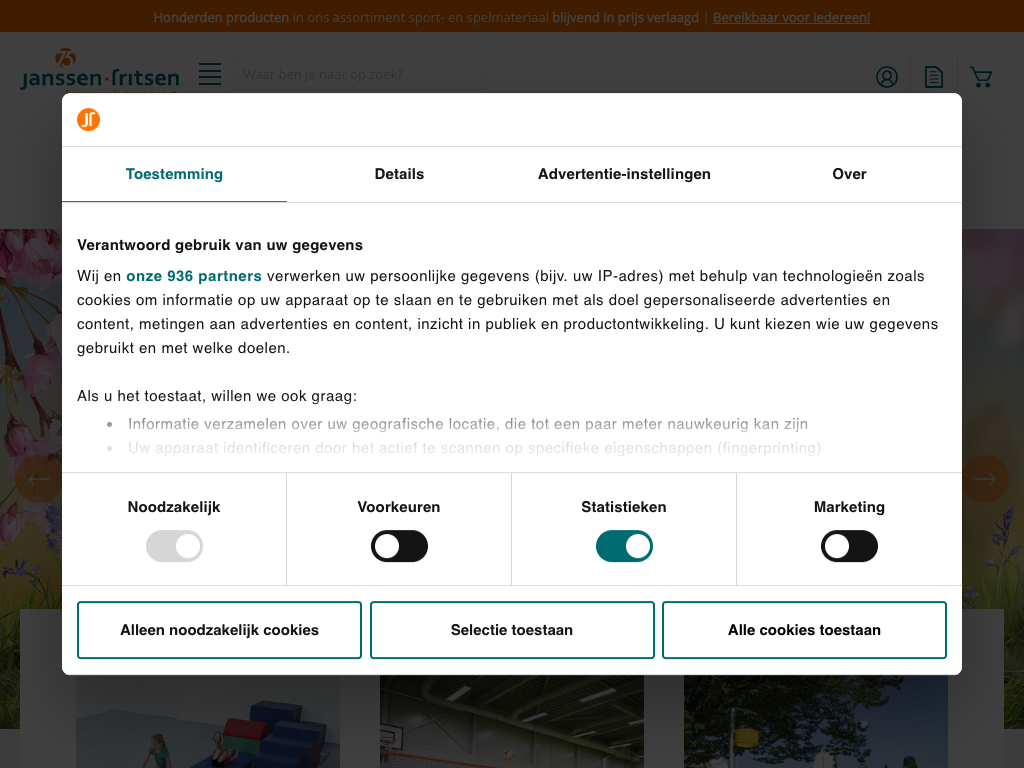Open the Advertentie-instellingen tab
Screen dimensions: 1024x768
[624, 174]
